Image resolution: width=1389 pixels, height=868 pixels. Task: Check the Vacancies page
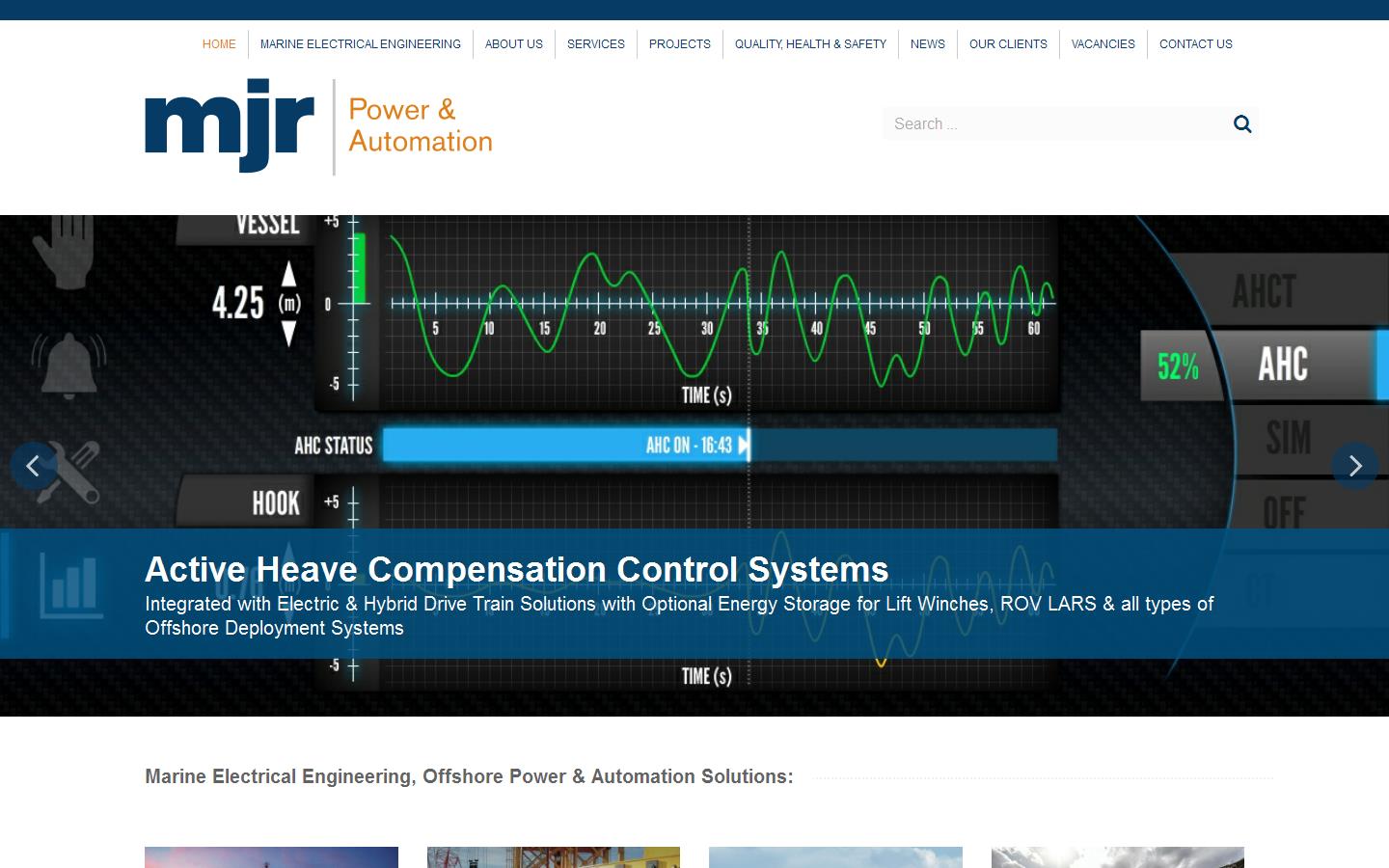coord(1103,44)
